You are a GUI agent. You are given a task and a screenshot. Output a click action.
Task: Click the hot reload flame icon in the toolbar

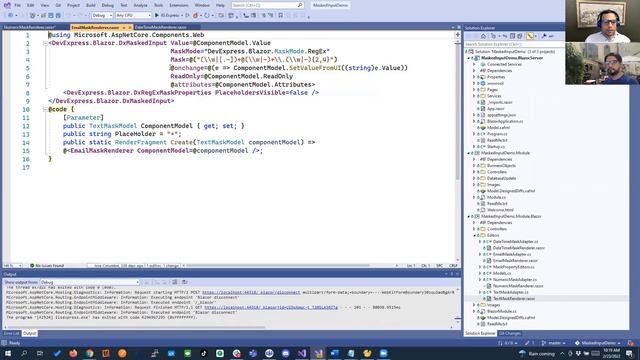[x=195, y=15]
